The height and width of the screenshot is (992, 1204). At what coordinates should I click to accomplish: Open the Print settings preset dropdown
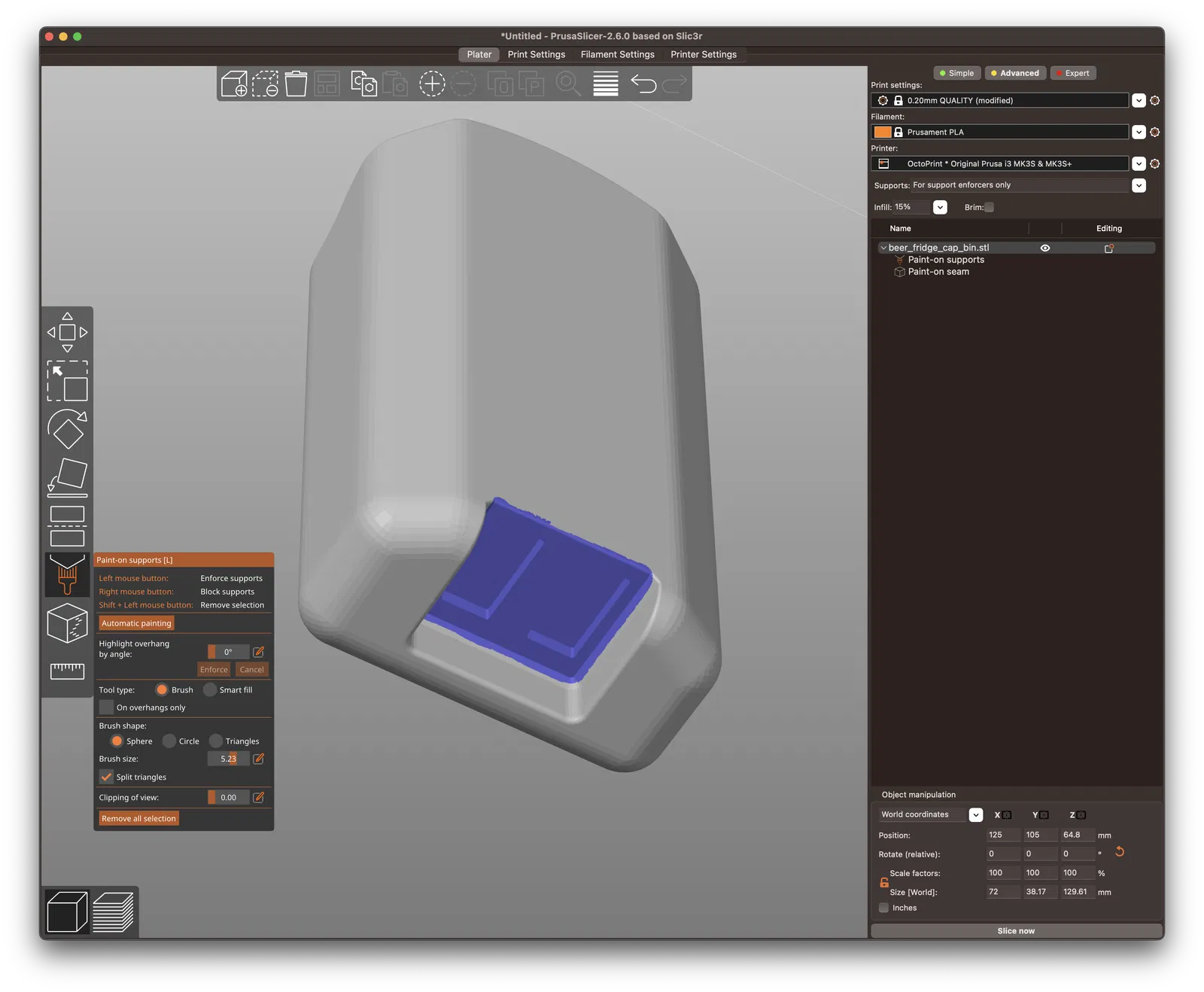tap(1139, 101)
